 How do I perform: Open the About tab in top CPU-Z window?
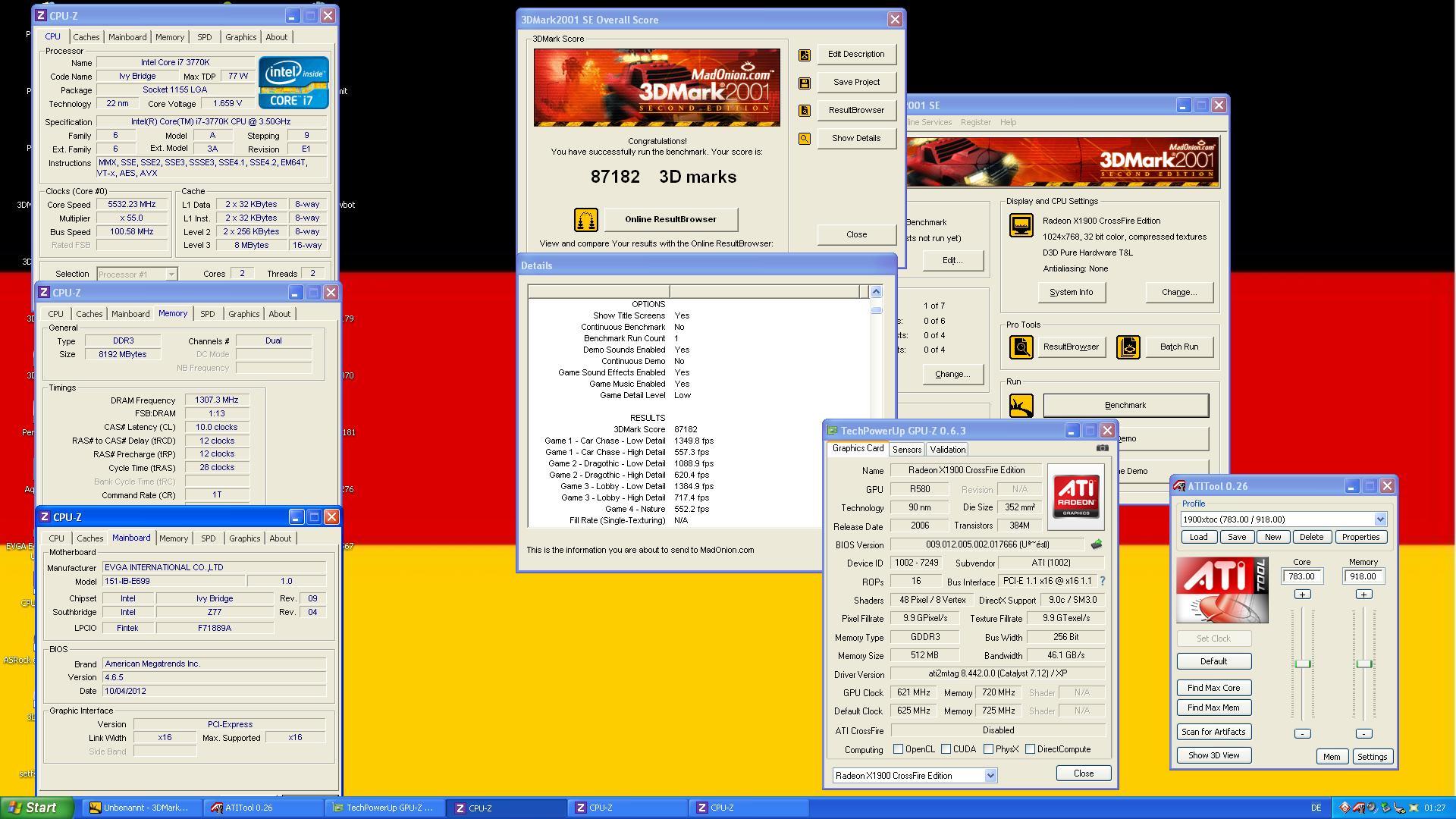click(x=277, y=37)
